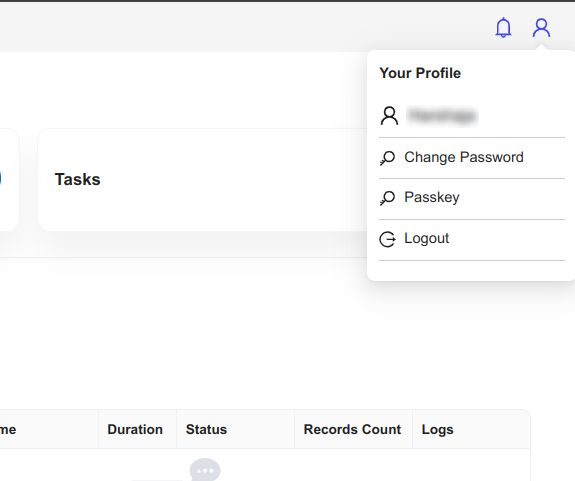
Task: Click the blurred username in Your Profile
Action: tap(442, 116)
